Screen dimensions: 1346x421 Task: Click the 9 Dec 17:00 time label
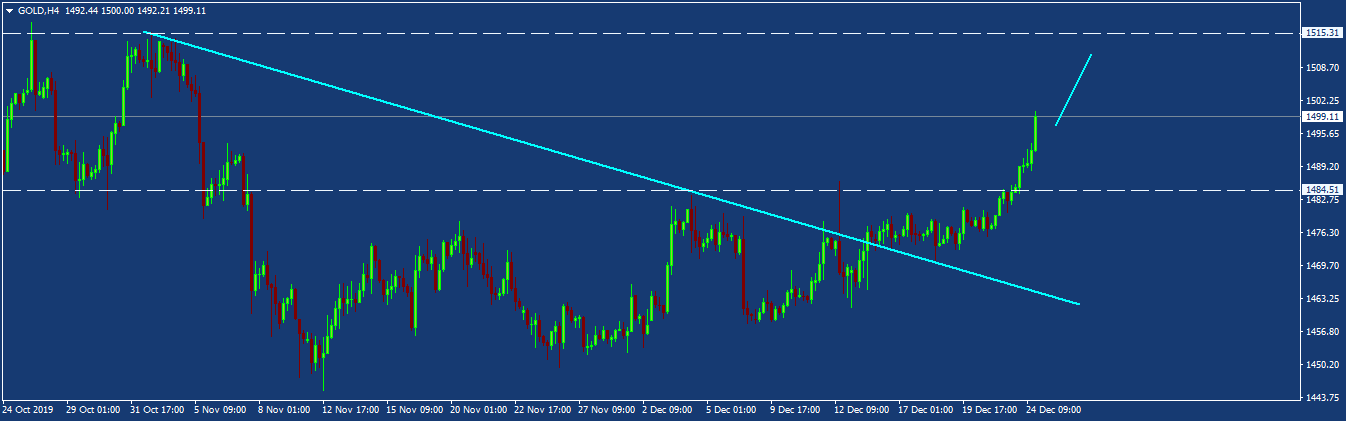coord(797,410)
